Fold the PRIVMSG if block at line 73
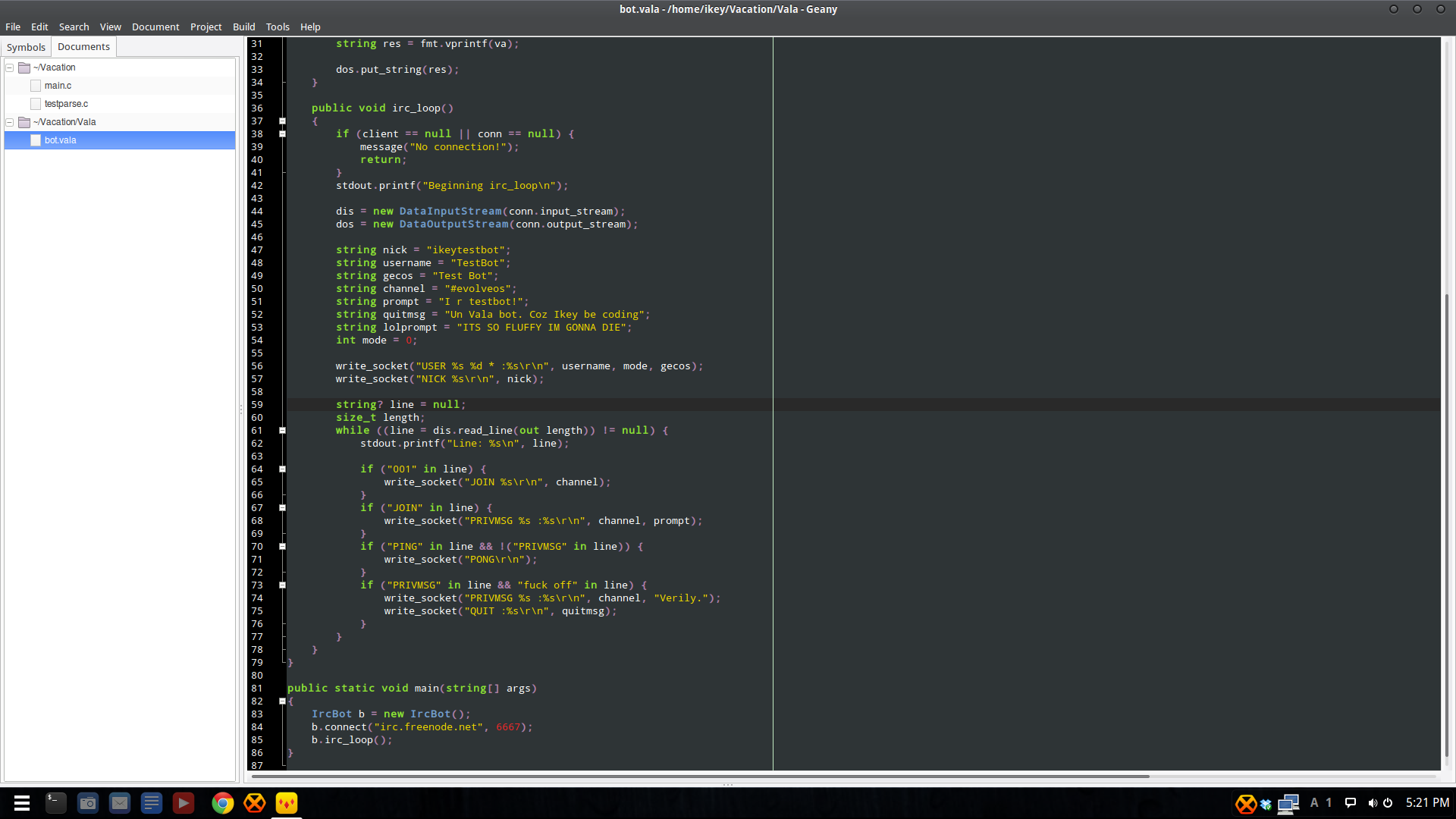 click(282, 585)
